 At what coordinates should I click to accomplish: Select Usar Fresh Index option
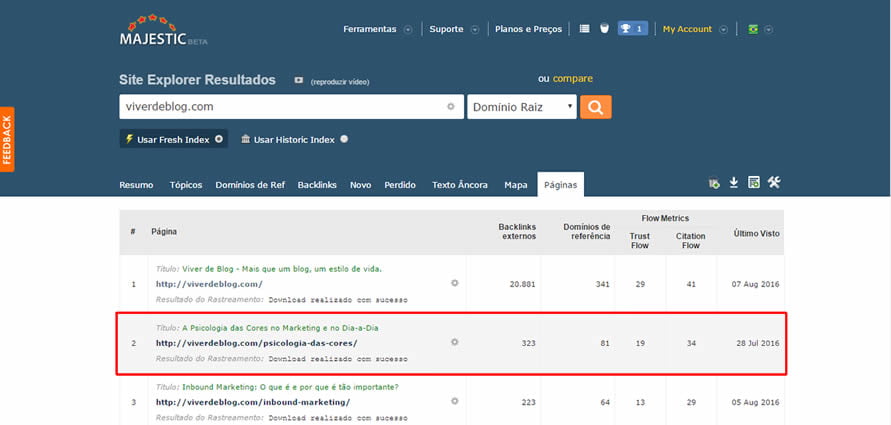[174, 139]
